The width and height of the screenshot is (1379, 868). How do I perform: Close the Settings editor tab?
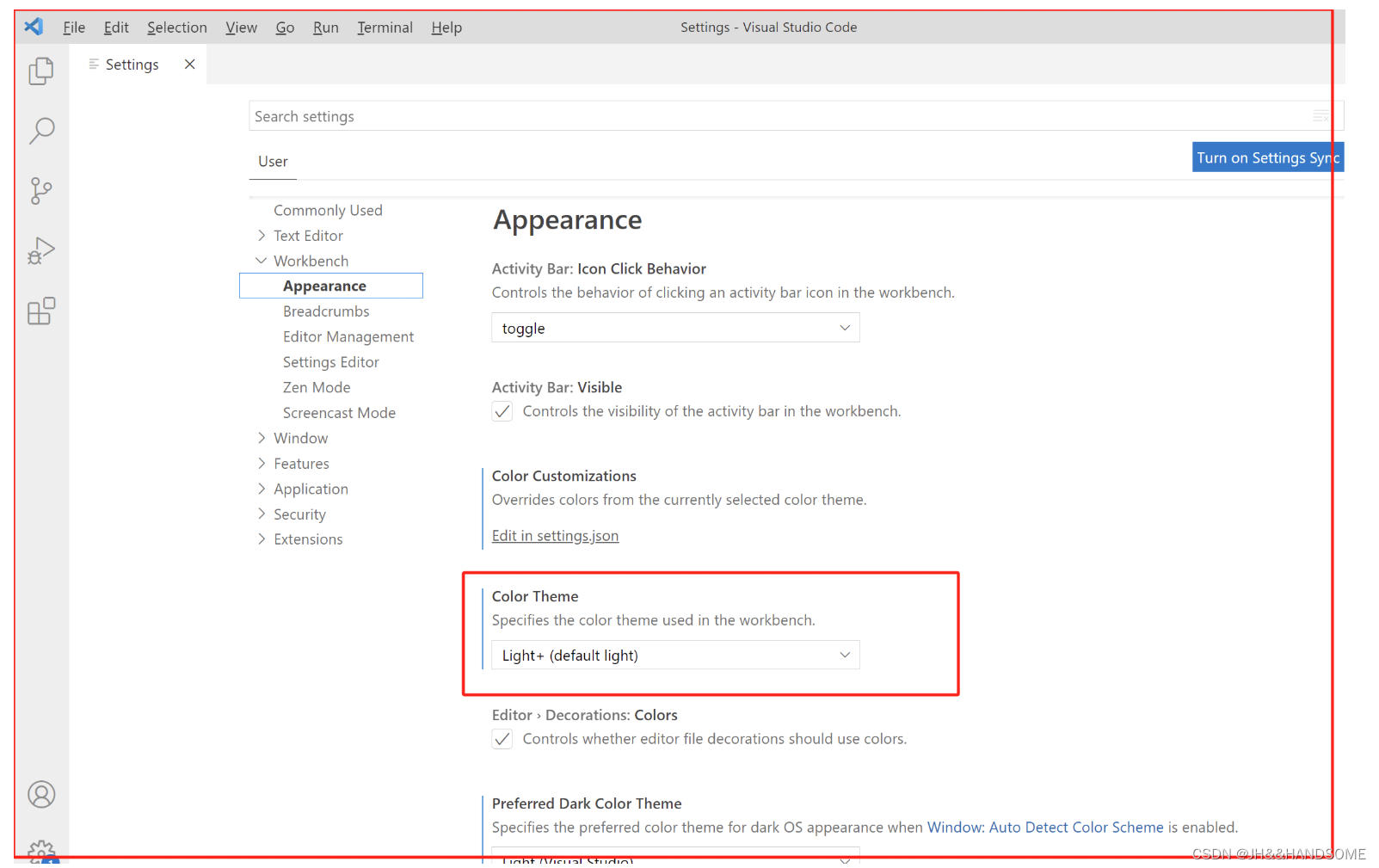(190, 65)
